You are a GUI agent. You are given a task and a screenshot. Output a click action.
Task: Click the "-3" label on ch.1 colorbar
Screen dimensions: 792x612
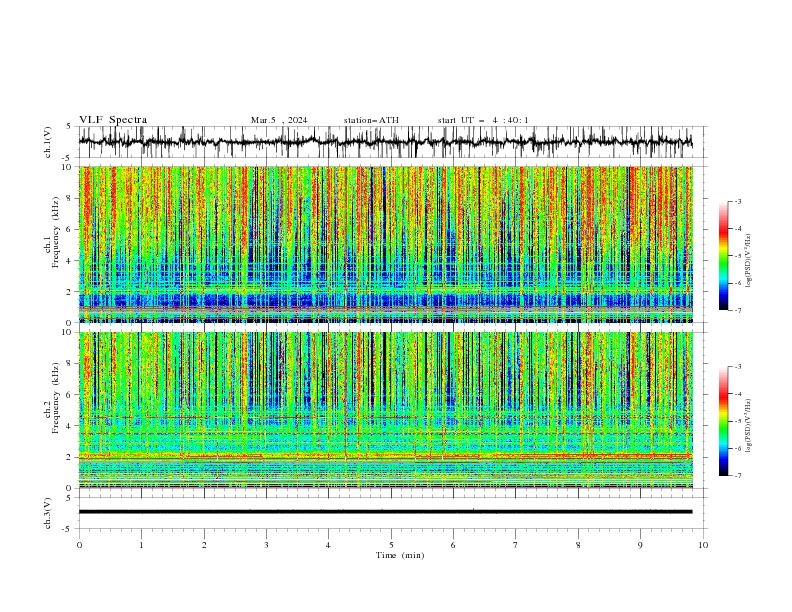click(x=738, y=201)
